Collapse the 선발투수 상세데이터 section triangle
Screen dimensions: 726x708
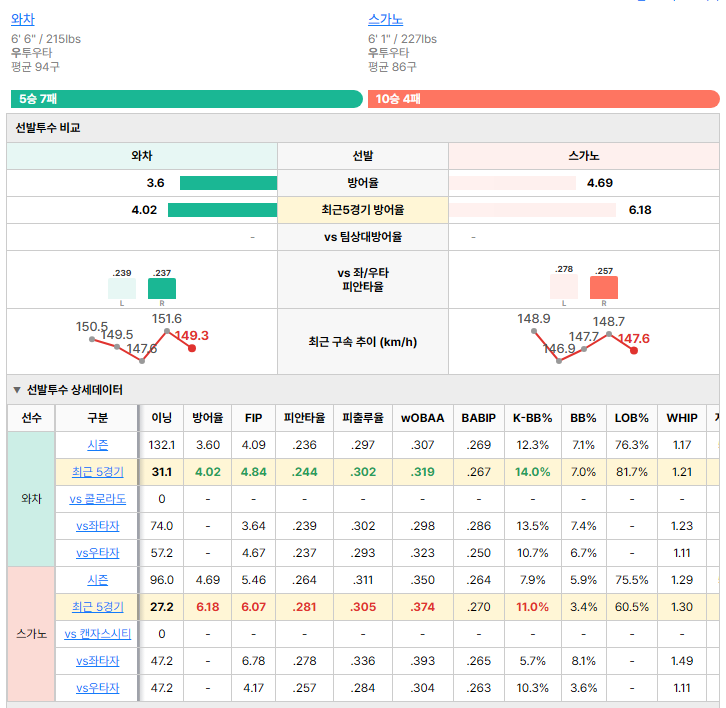point(17,390)
